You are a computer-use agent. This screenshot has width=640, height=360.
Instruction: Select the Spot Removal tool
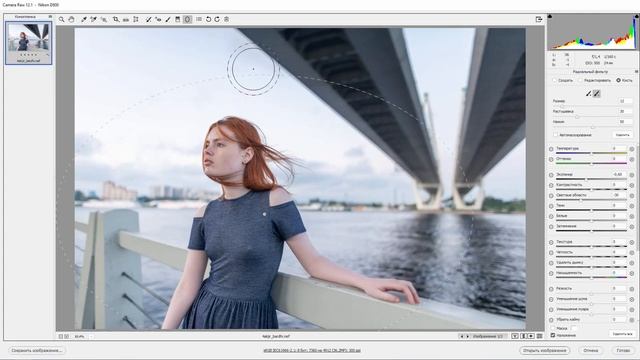pyautogui.click(x=149, y=19)
